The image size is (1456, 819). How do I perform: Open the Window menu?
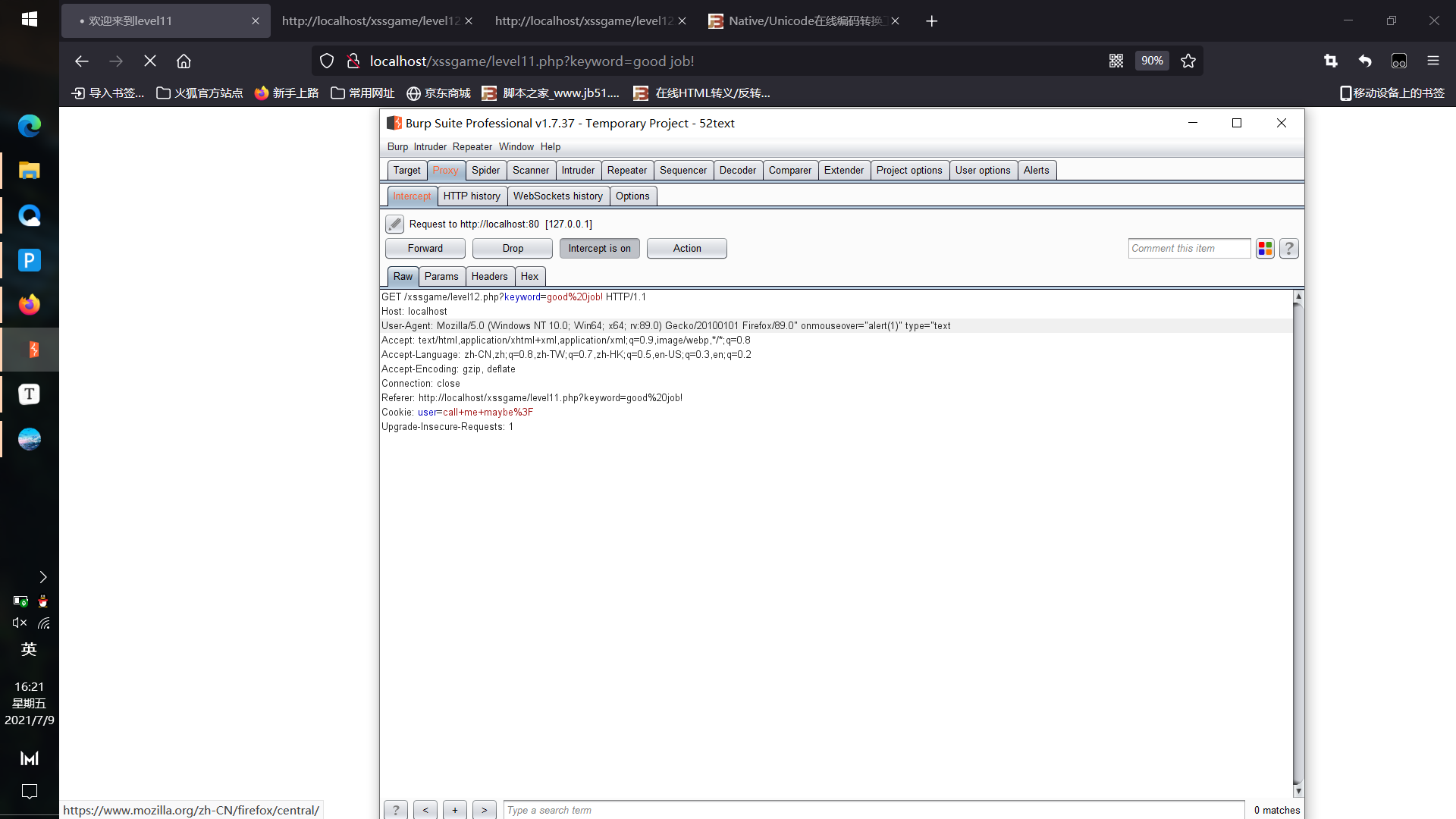516,146
